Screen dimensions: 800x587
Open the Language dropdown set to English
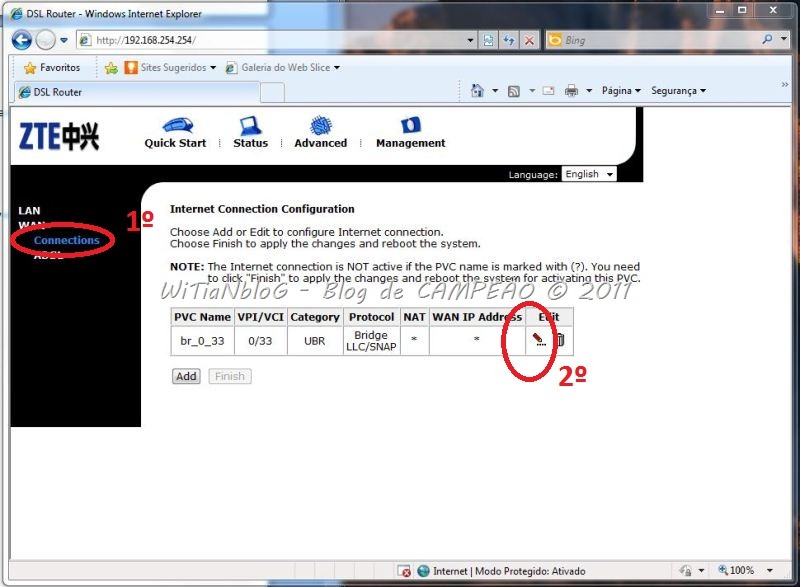coord(589,174)
